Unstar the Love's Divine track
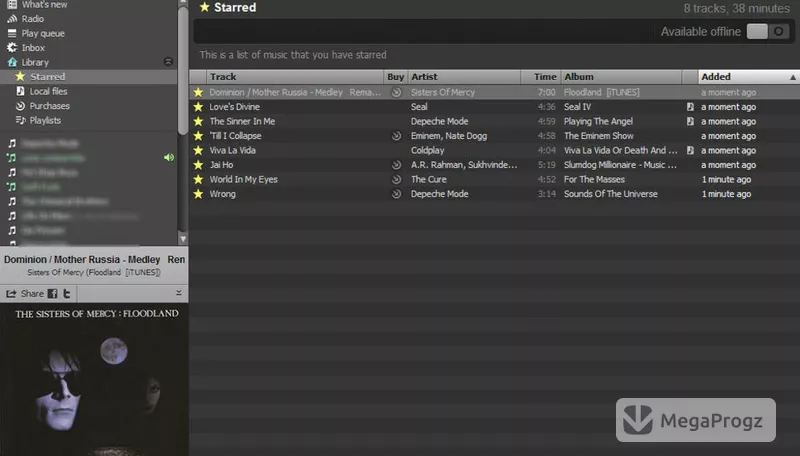This screenshot has width=800, height=456. point(198,107)
